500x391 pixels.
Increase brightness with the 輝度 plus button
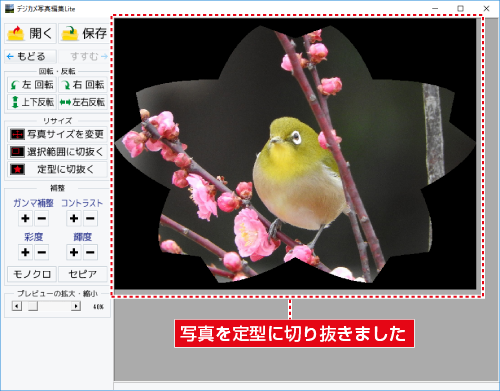pyautogui.click(x=74, y=252)
